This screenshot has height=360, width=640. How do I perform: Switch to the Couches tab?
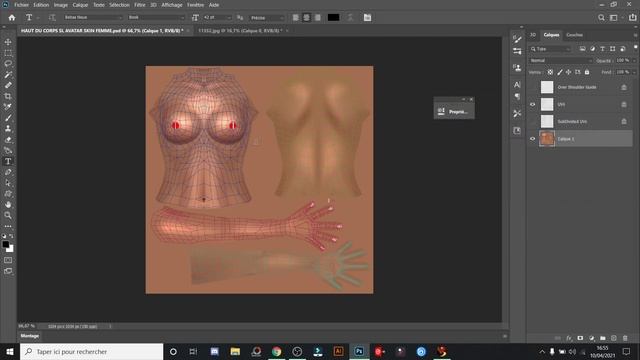pyautogui.click(x=574, y=35)
